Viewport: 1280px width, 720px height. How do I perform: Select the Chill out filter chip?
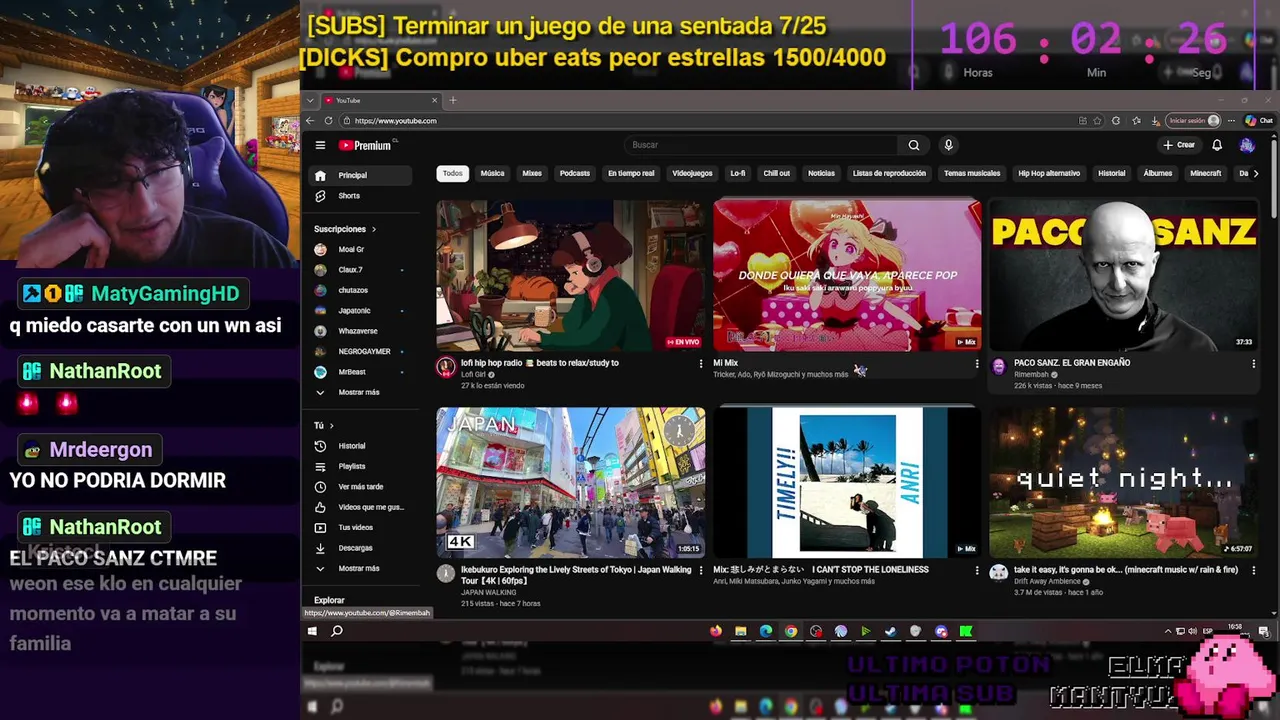tap(776, 173)
